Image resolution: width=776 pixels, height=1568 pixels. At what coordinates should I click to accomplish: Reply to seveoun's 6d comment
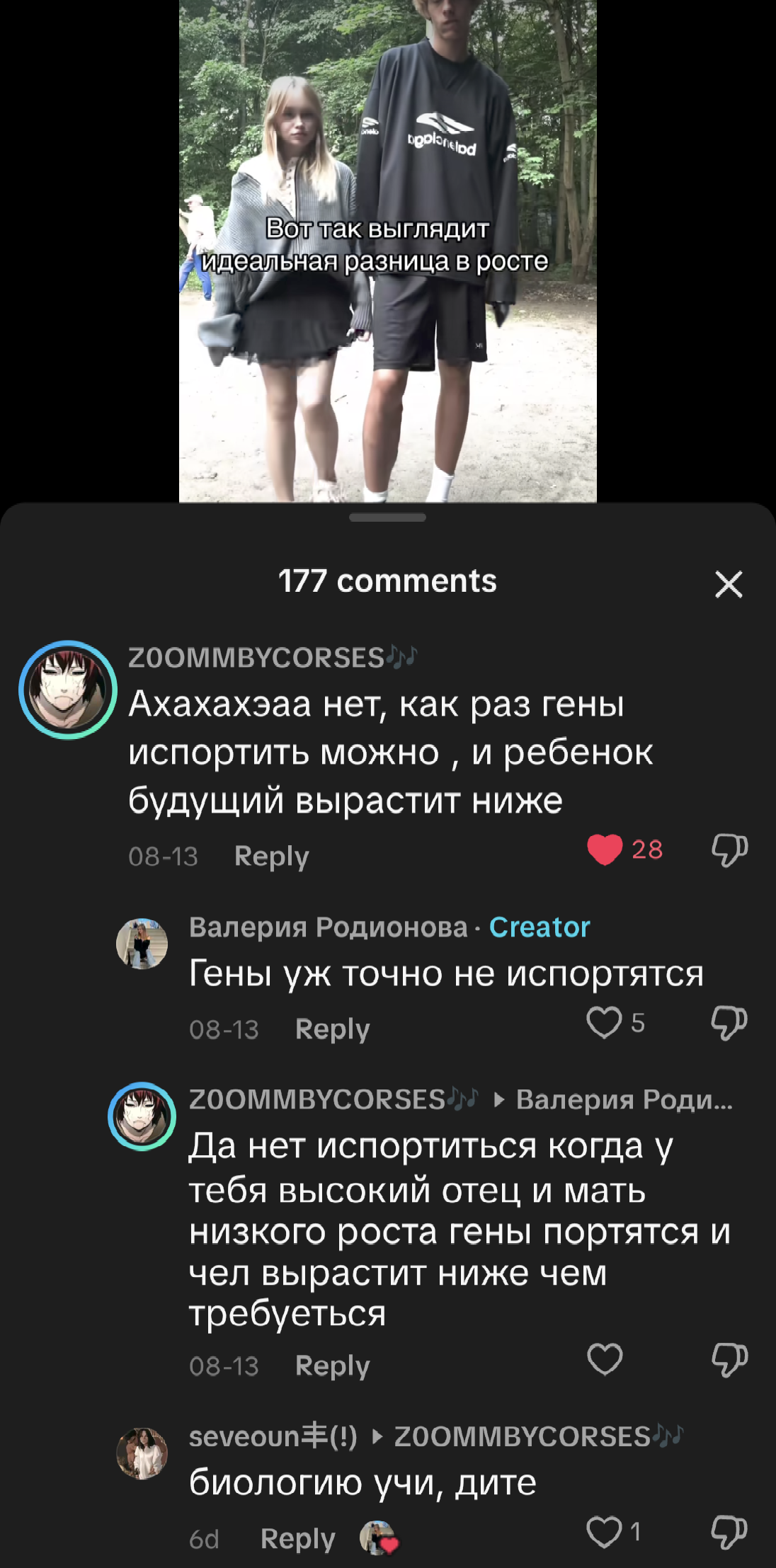(298, 1539)
